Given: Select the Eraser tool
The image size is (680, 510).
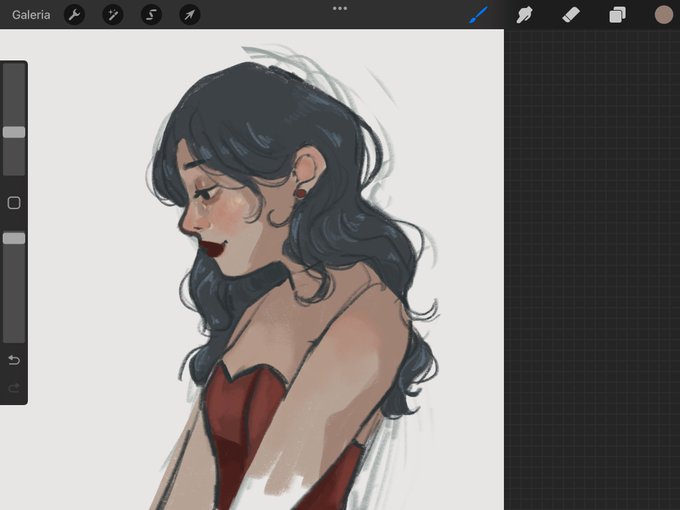Looking at the screenshot, I should coord(571,15).
